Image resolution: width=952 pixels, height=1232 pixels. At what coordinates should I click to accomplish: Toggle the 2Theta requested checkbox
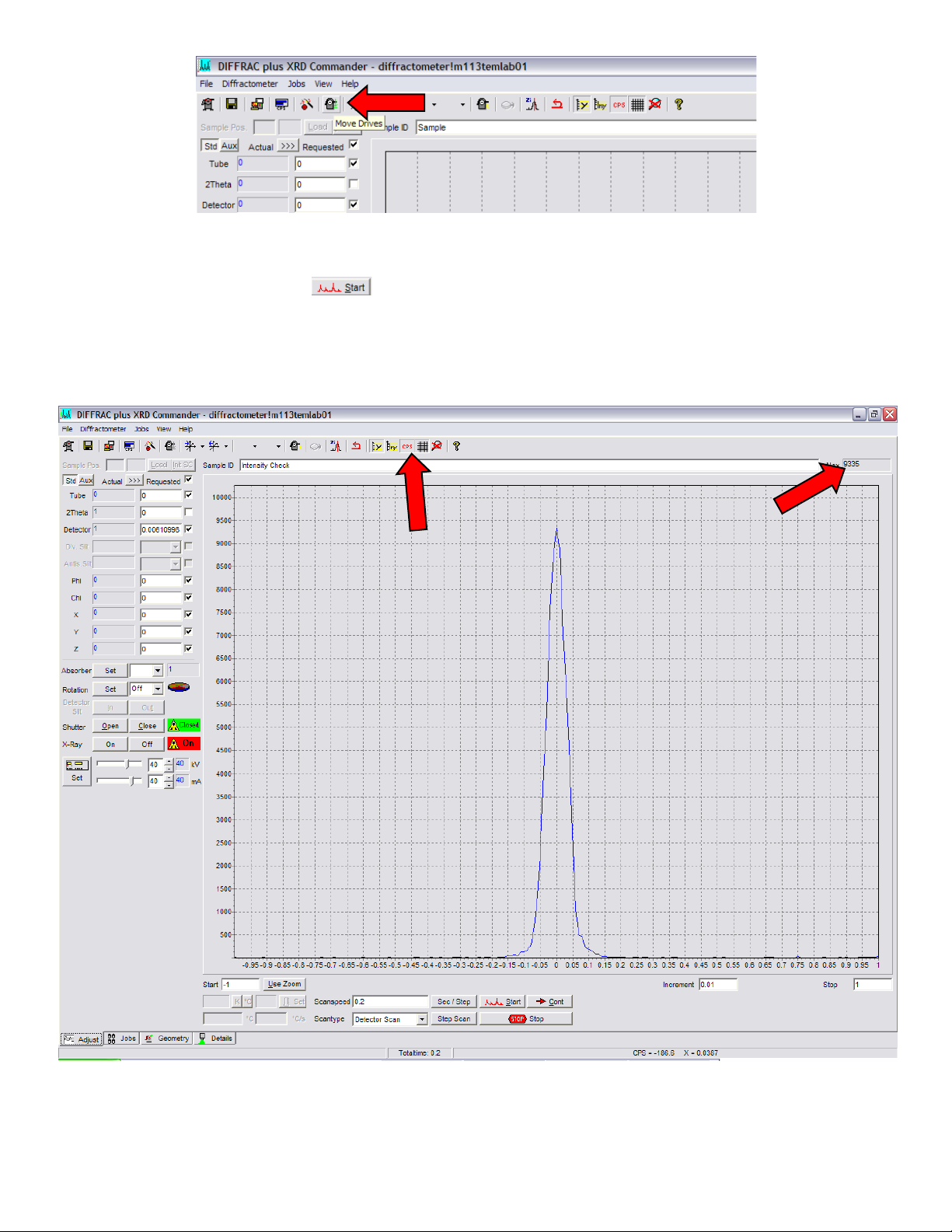[188, 512]
